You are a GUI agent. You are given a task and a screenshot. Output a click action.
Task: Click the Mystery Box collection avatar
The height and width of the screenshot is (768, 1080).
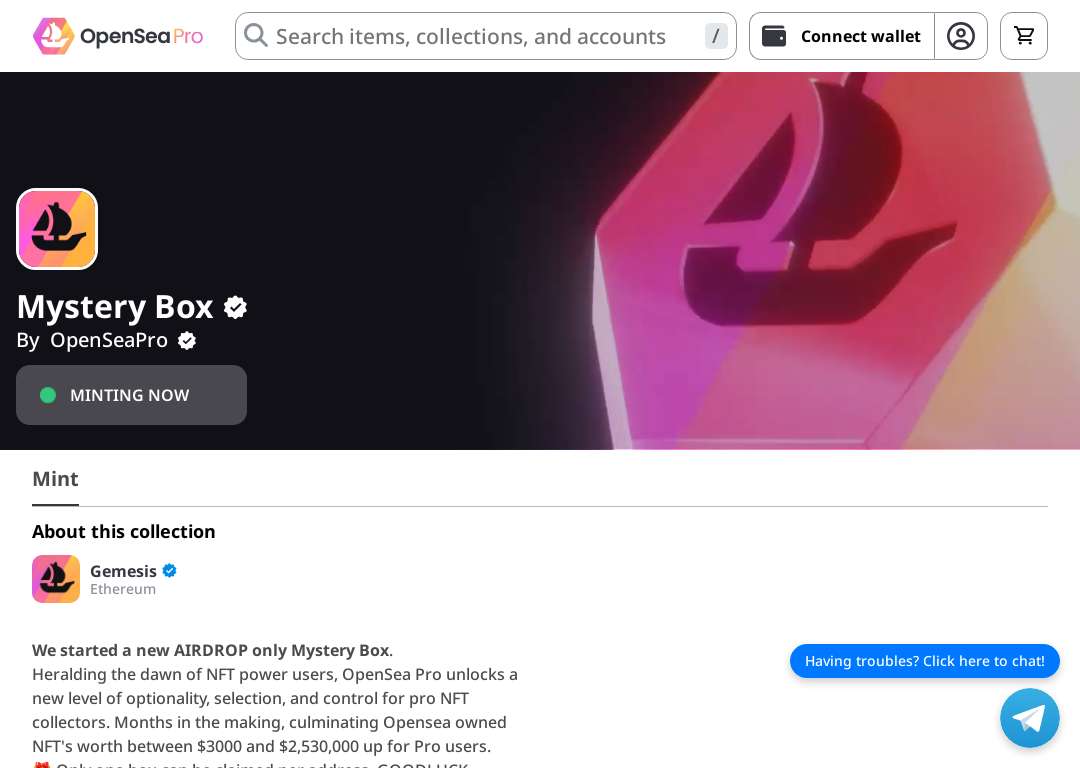point(57,229)
